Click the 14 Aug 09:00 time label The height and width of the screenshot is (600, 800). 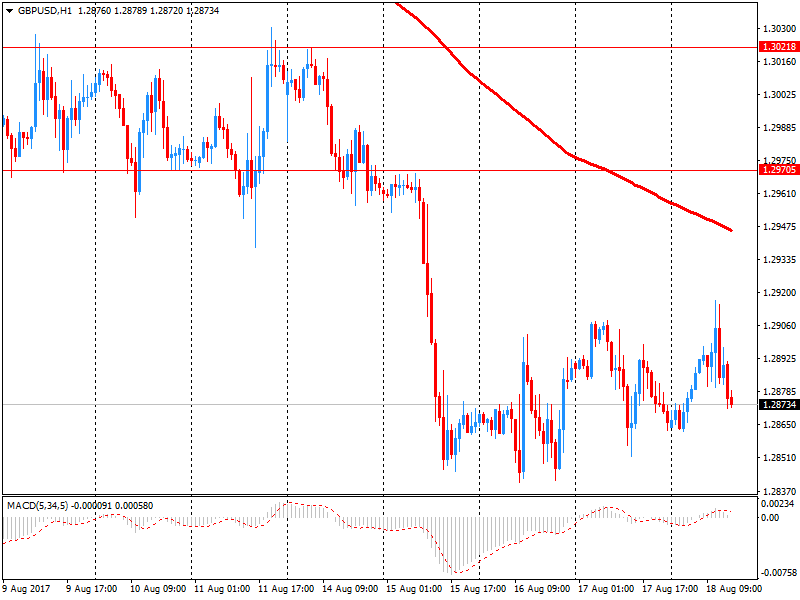350,589
